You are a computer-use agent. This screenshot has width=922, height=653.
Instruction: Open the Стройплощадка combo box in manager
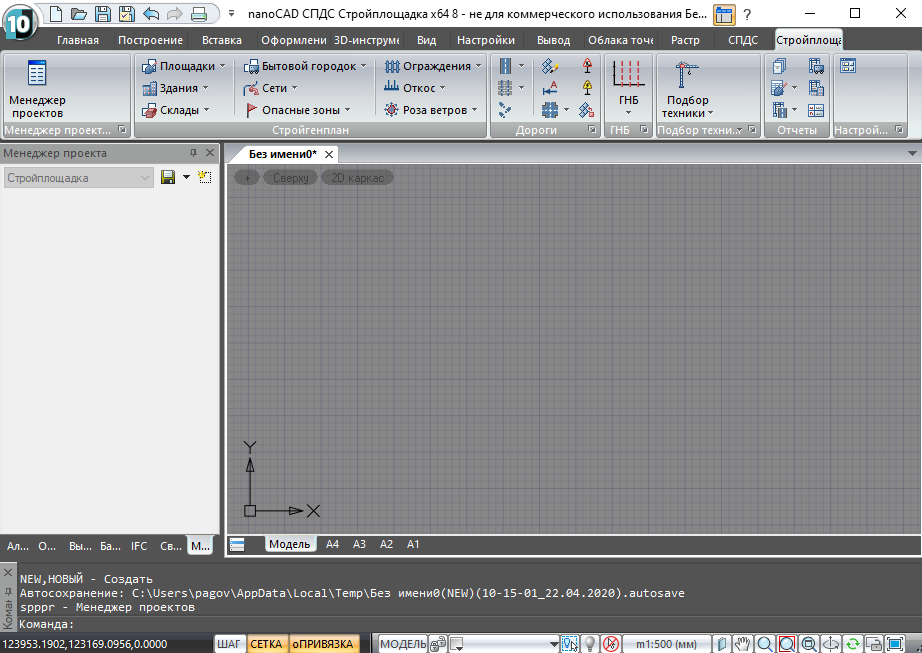[x=79, y=178]
